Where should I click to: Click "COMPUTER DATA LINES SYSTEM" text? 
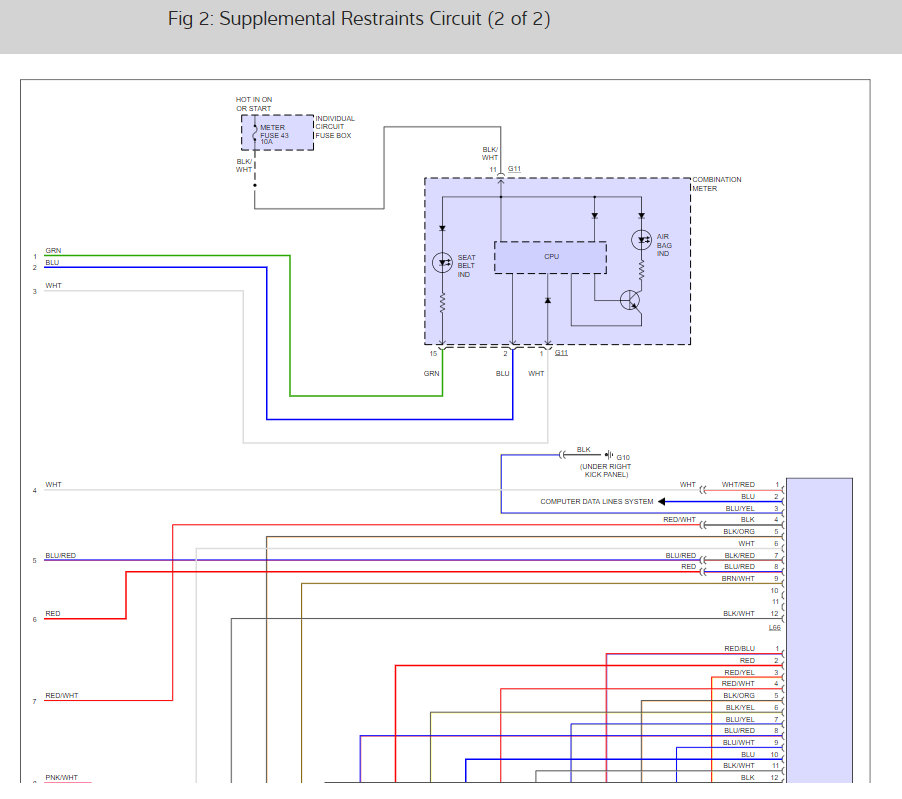point(597,502)
